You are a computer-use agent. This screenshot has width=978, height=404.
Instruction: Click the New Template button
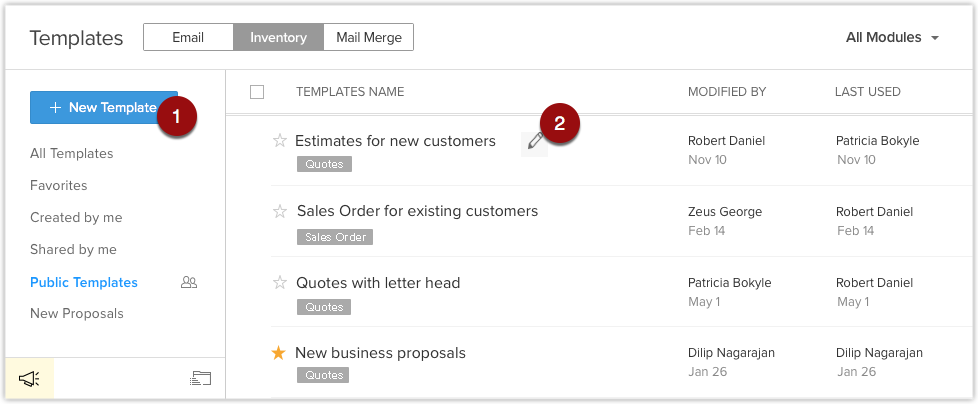[x=104, y=107]
